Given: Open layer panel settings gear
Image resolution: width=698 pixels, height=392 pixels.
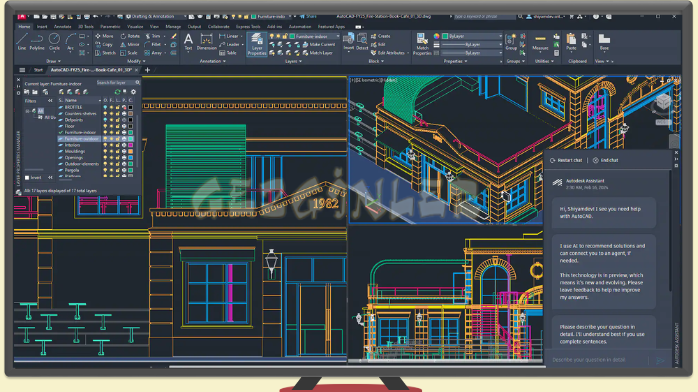Looking at the screenshot, I should 133,92.
